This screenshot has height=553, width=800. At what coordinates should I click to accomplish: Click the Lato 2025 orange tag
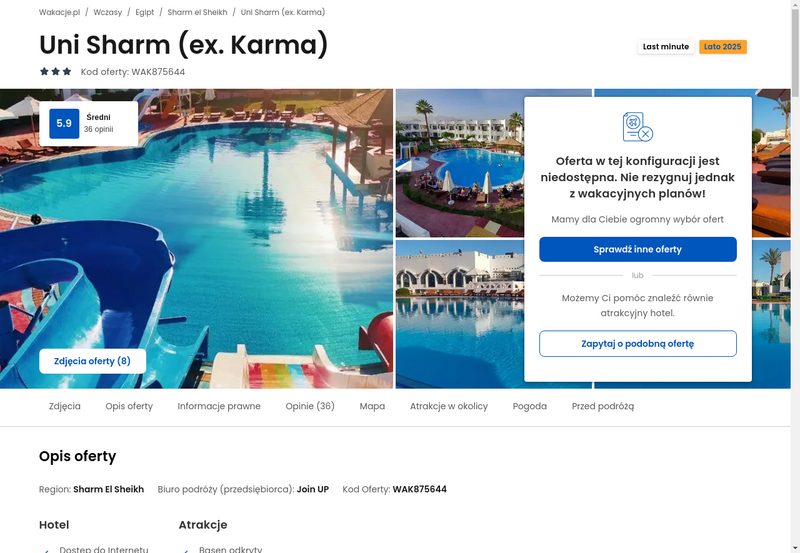(x=722, y=46)
